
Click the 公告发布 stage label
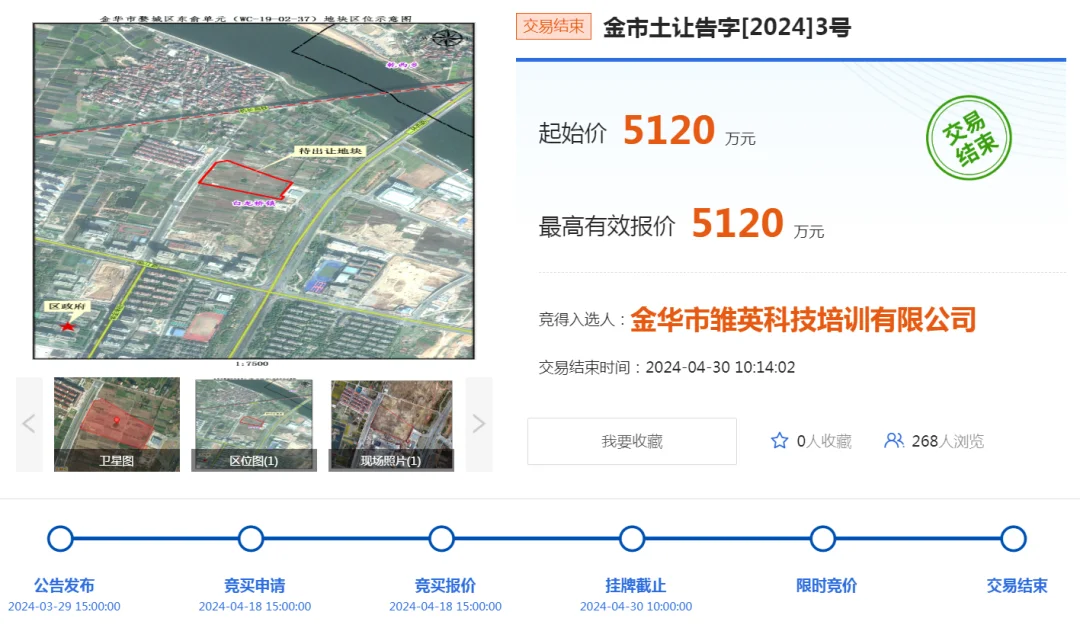coord(64,585)
